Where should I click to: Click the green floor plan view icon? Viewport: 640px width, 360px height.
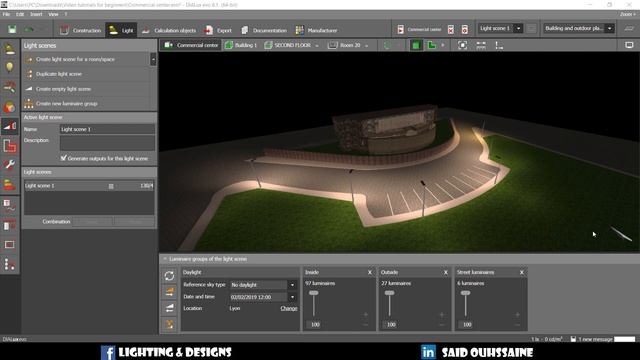[x=432, y=45]
